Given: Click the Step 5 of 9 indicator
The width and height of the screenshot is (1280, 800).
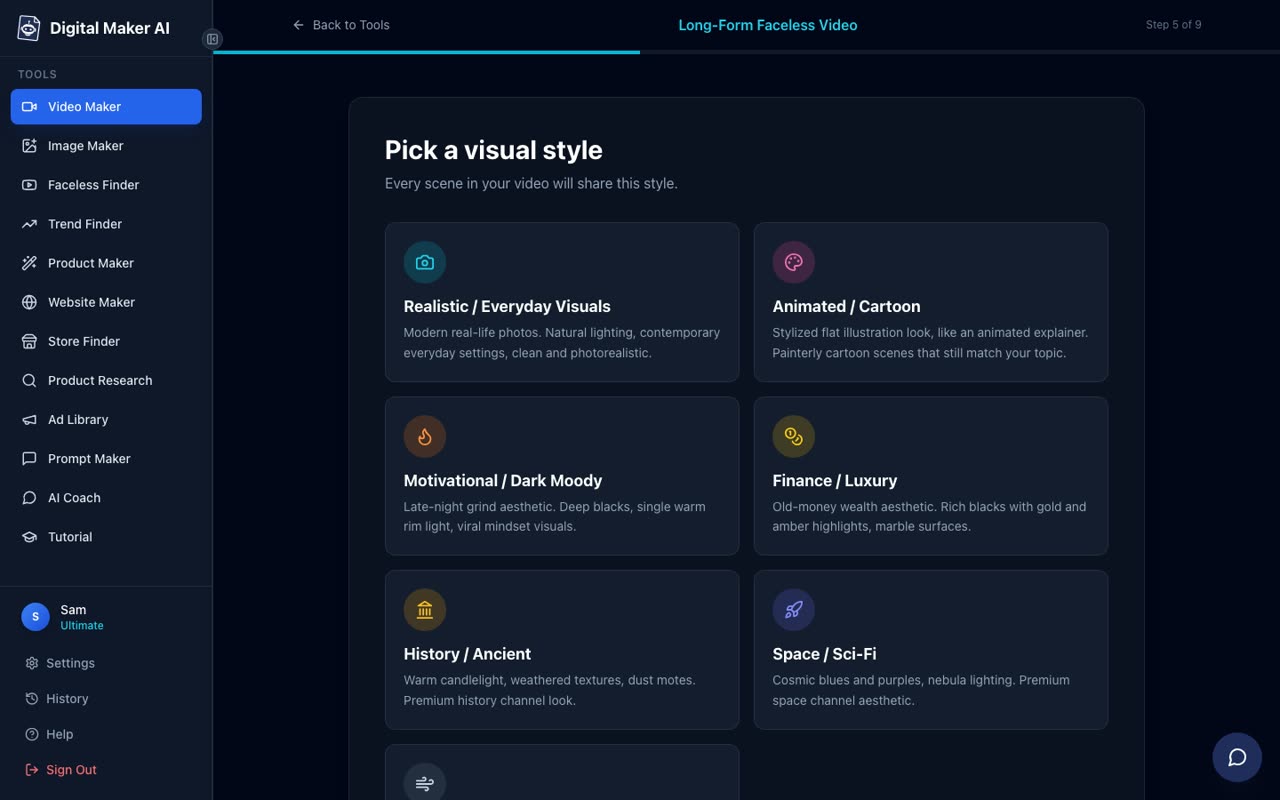Looking at the screenshot, I should click(x=1173, y=25).
